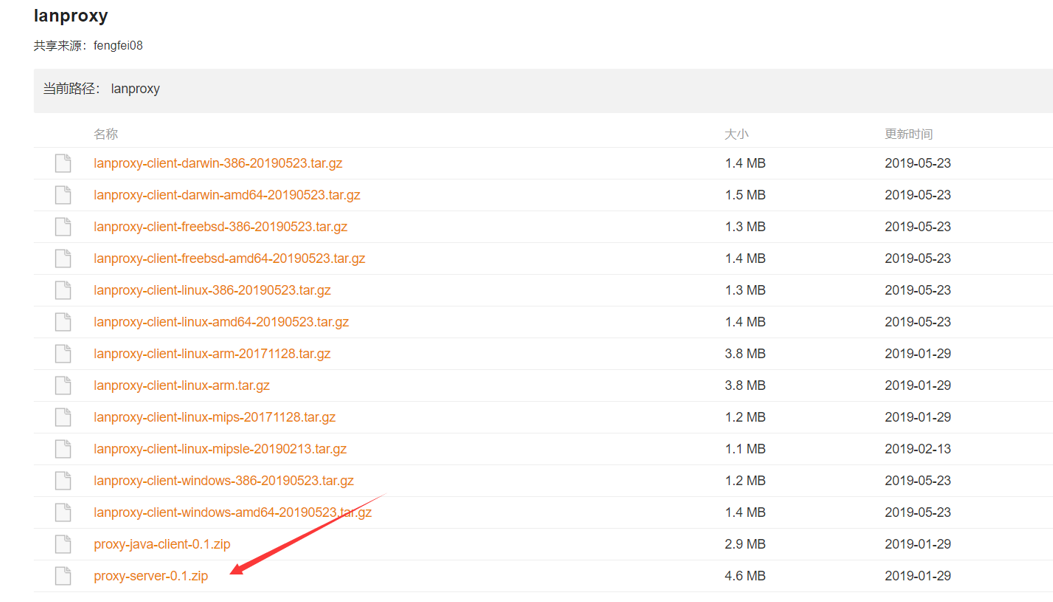Click file icon beside lanproxy-client-freebsd-386-20190523.tar.gz
Viewport: 1053px width, 602px height.
click(x=63, y=226)
